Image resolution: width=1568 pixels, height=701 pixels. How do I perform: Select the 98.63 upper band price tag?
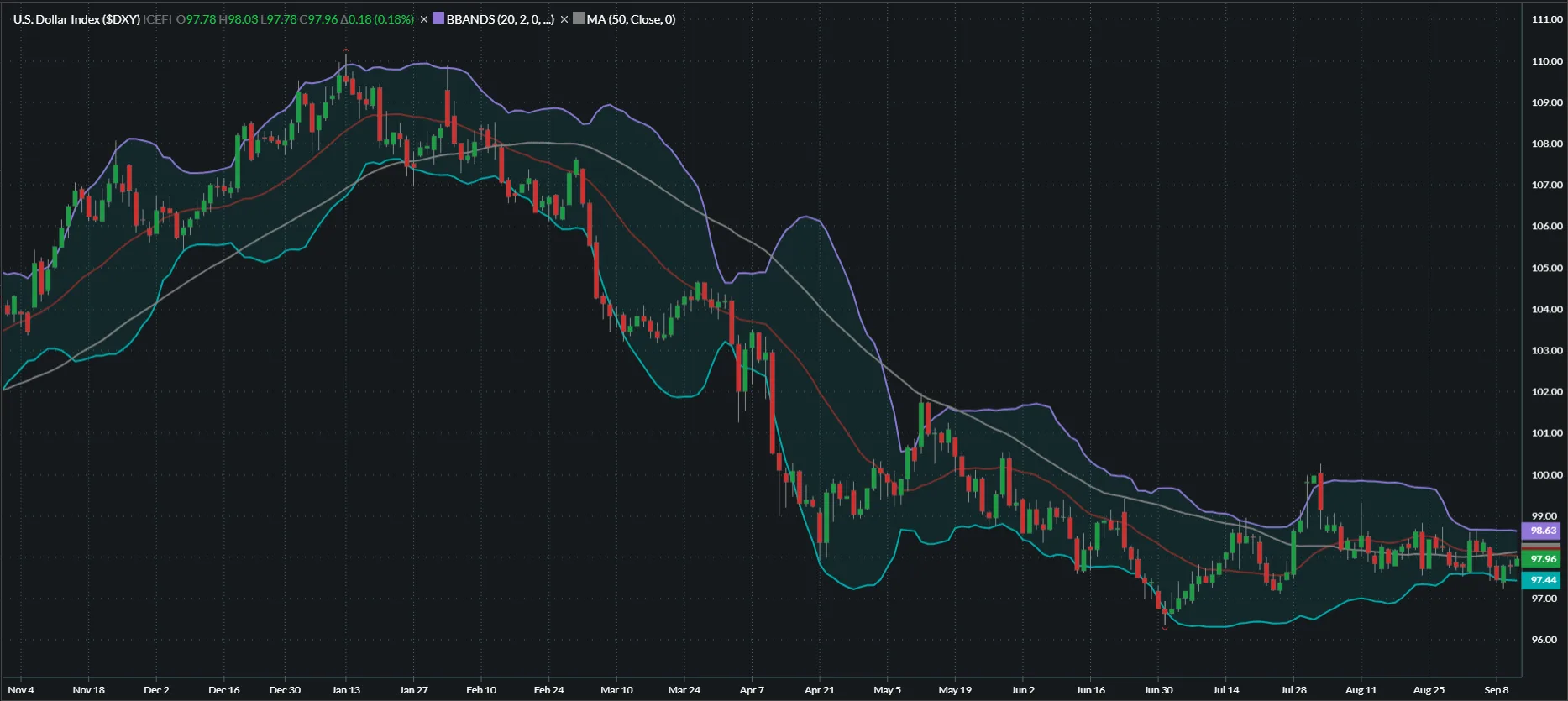(x=1543, y=531)
